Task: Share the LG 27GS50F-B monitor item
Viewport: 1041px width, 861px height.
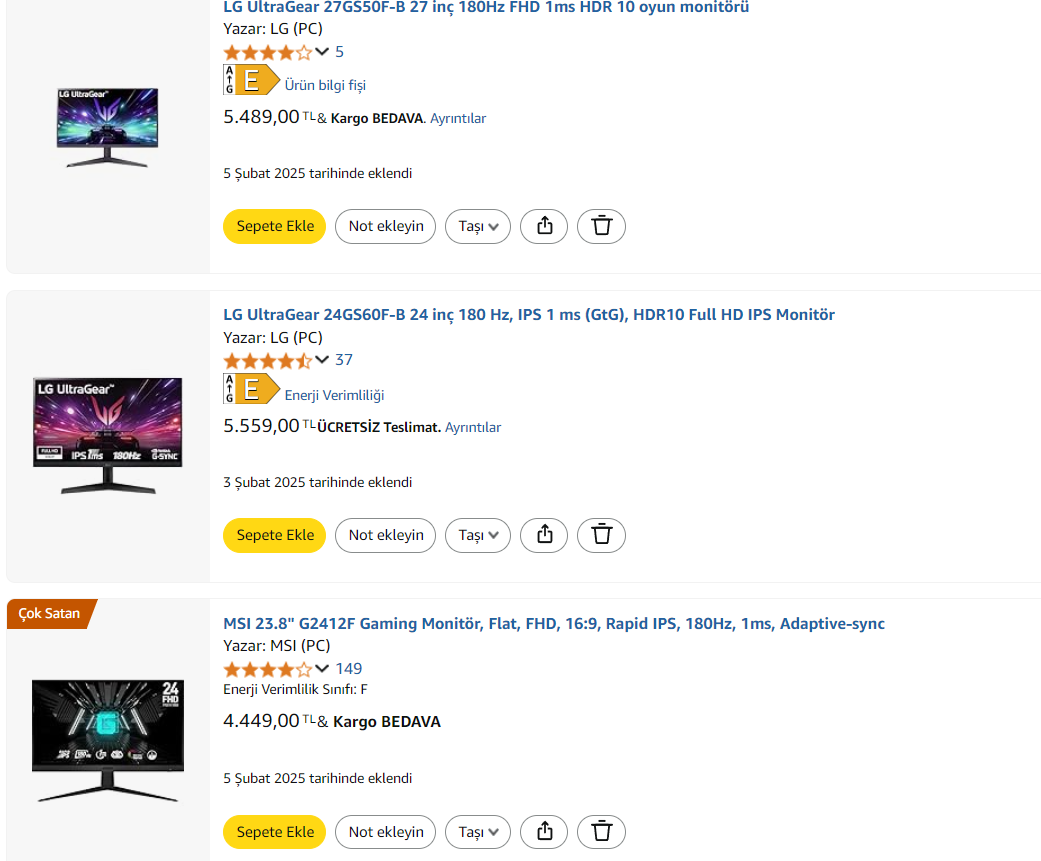Action: (x=544, y=226)
